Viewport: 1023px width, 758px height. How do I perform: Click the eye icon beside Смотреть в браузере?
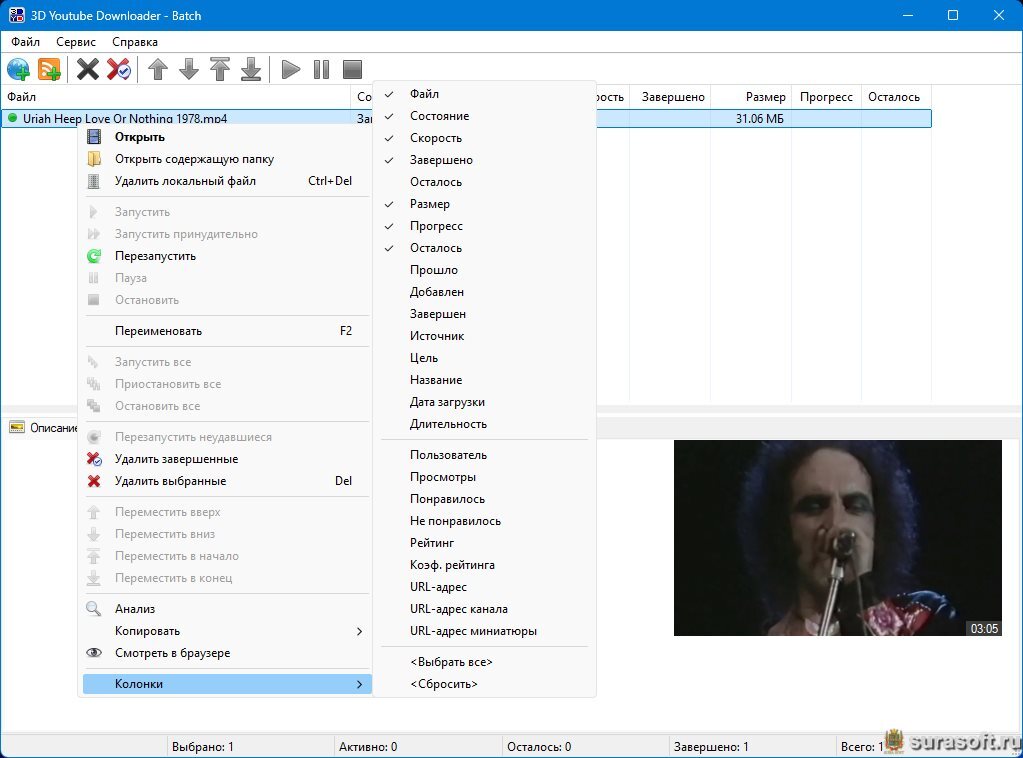pyautogui.click(x=94, y=653)
